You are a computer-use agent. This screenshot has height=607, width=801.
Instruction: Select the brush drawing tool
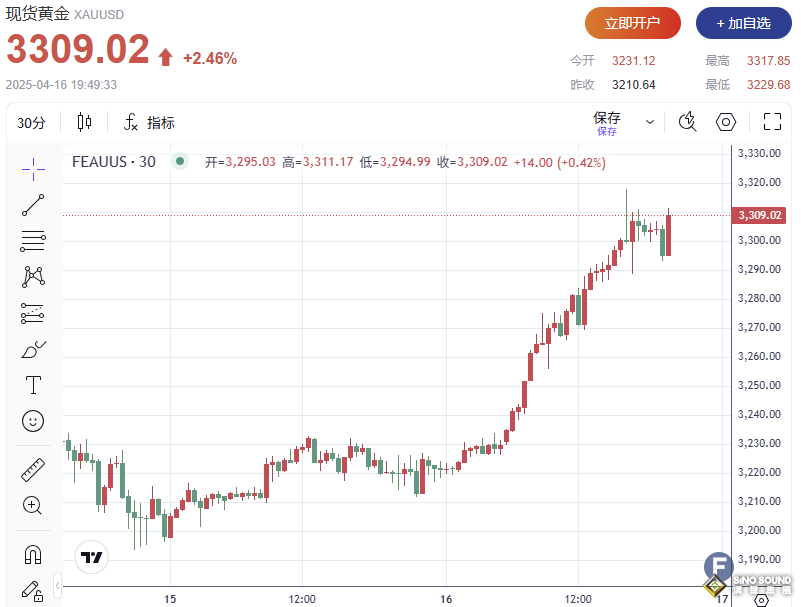click(x=33, y=349)
